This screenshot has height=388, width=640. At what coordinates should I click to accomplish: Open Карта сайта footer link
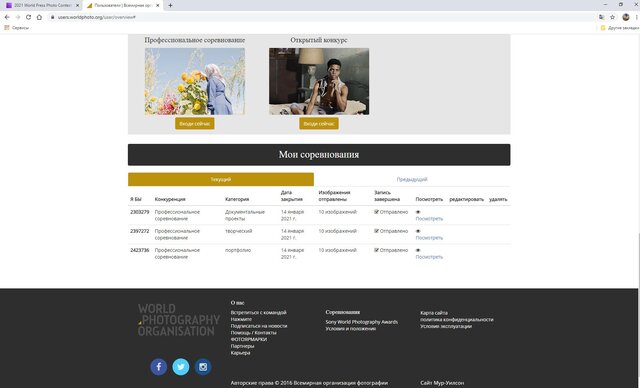pos(434,313)
